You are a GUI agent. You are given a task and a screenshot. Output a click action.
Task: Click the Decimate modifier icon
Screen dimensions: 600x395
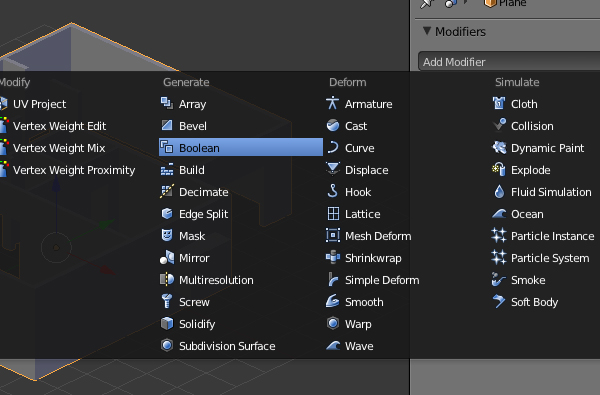pyautogui.click(x=167, y=191)
